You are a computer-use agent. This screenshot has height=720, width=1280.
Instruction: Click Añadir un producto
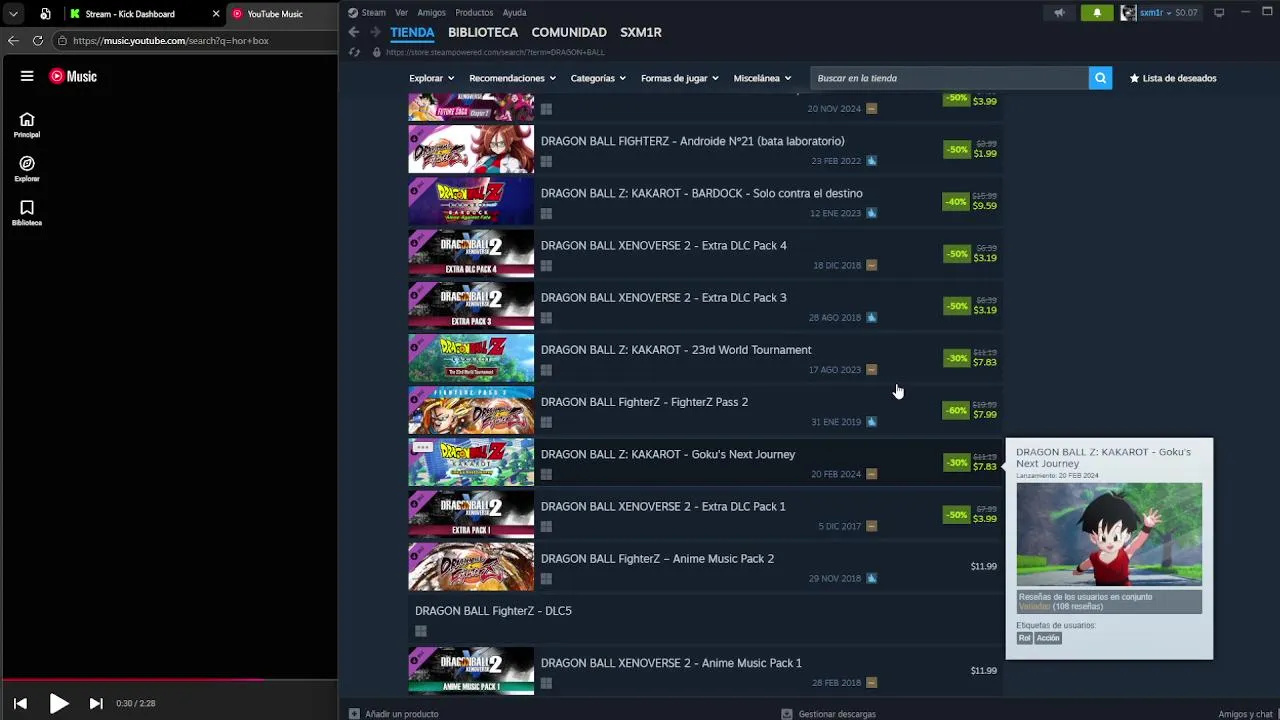394,714
